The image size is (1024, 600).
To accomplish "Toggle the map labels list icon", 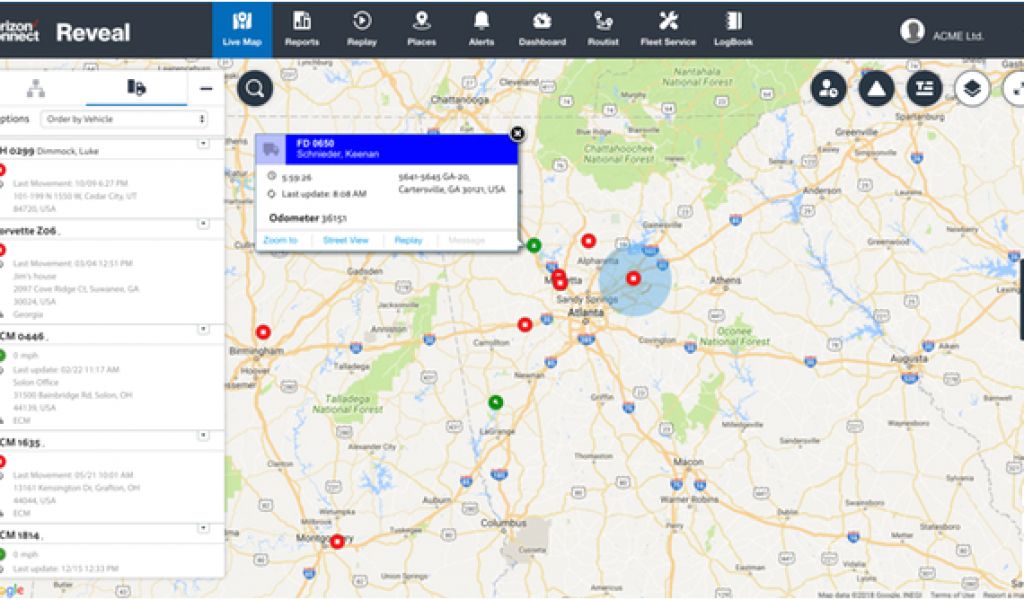I will (923, 89).
